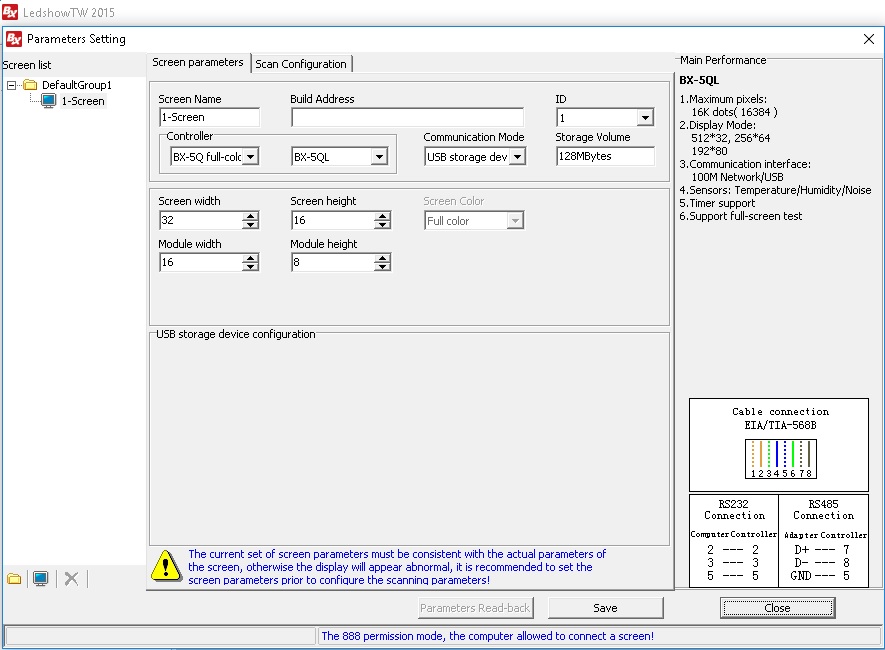This screenshot has width=885, height=650.
Task: Increase Screen height with up arrow
Action: click(382, 216)
